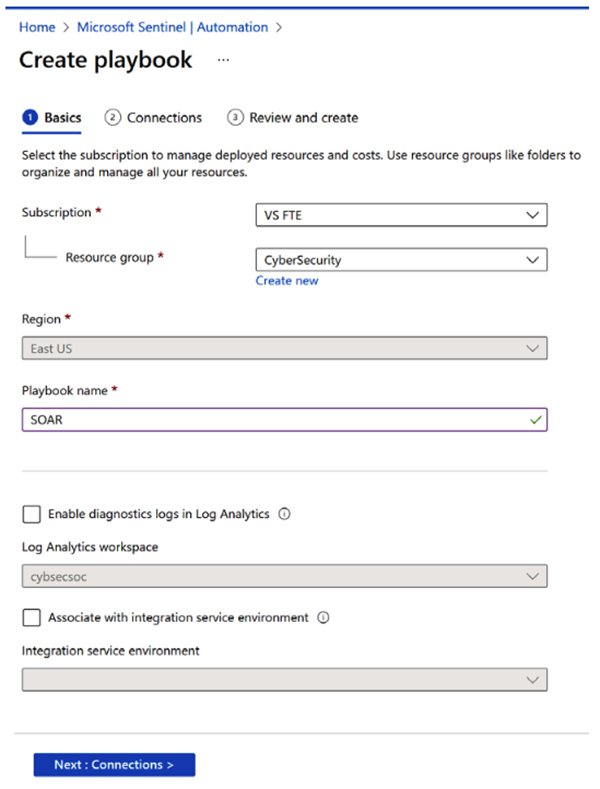Screen dimensions: 600x789
Task: Go to Review and create tab
Action: (x=303, y=118)
